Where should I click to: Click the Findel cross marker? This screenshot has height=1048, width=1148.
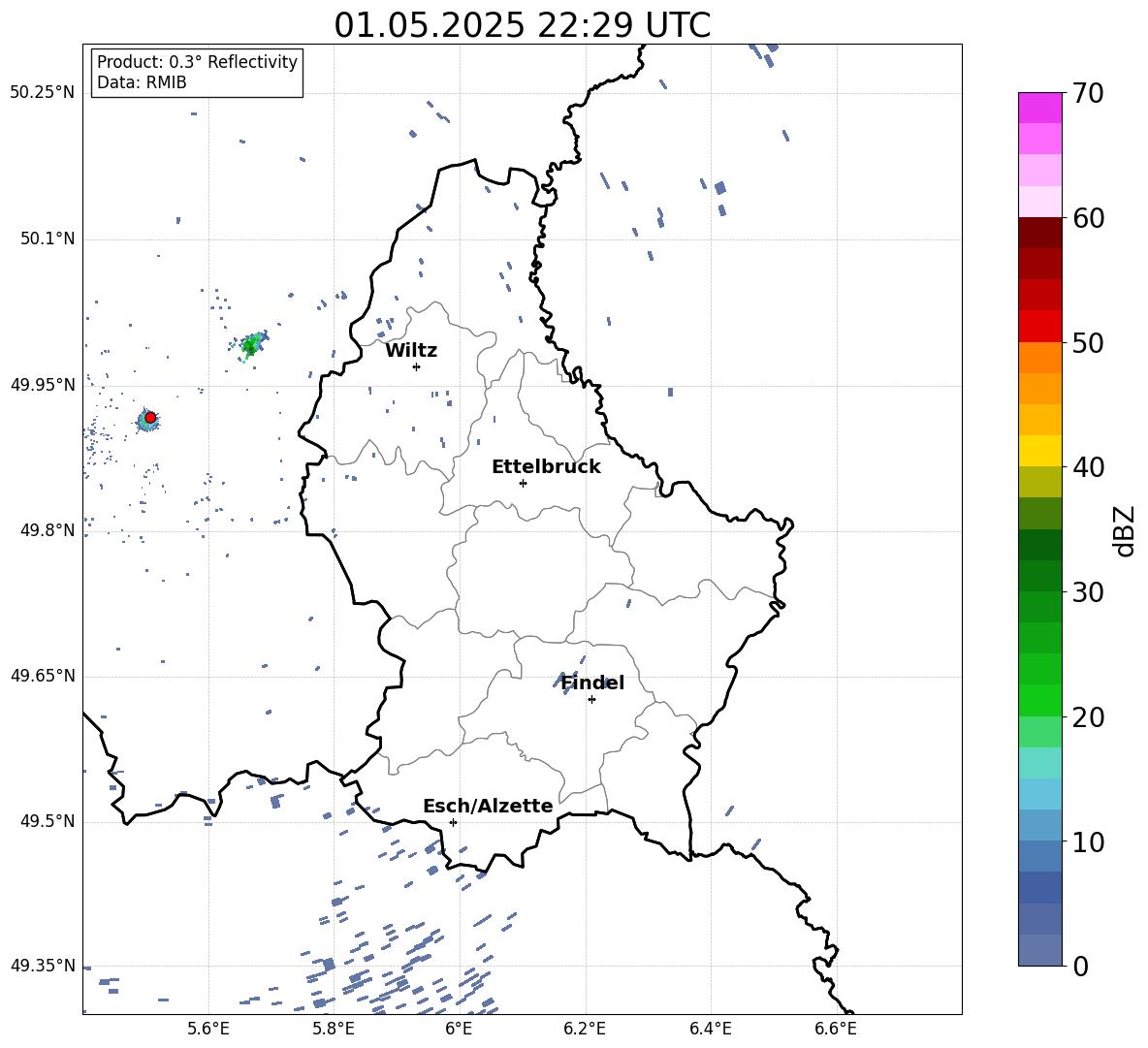(591, 699)
